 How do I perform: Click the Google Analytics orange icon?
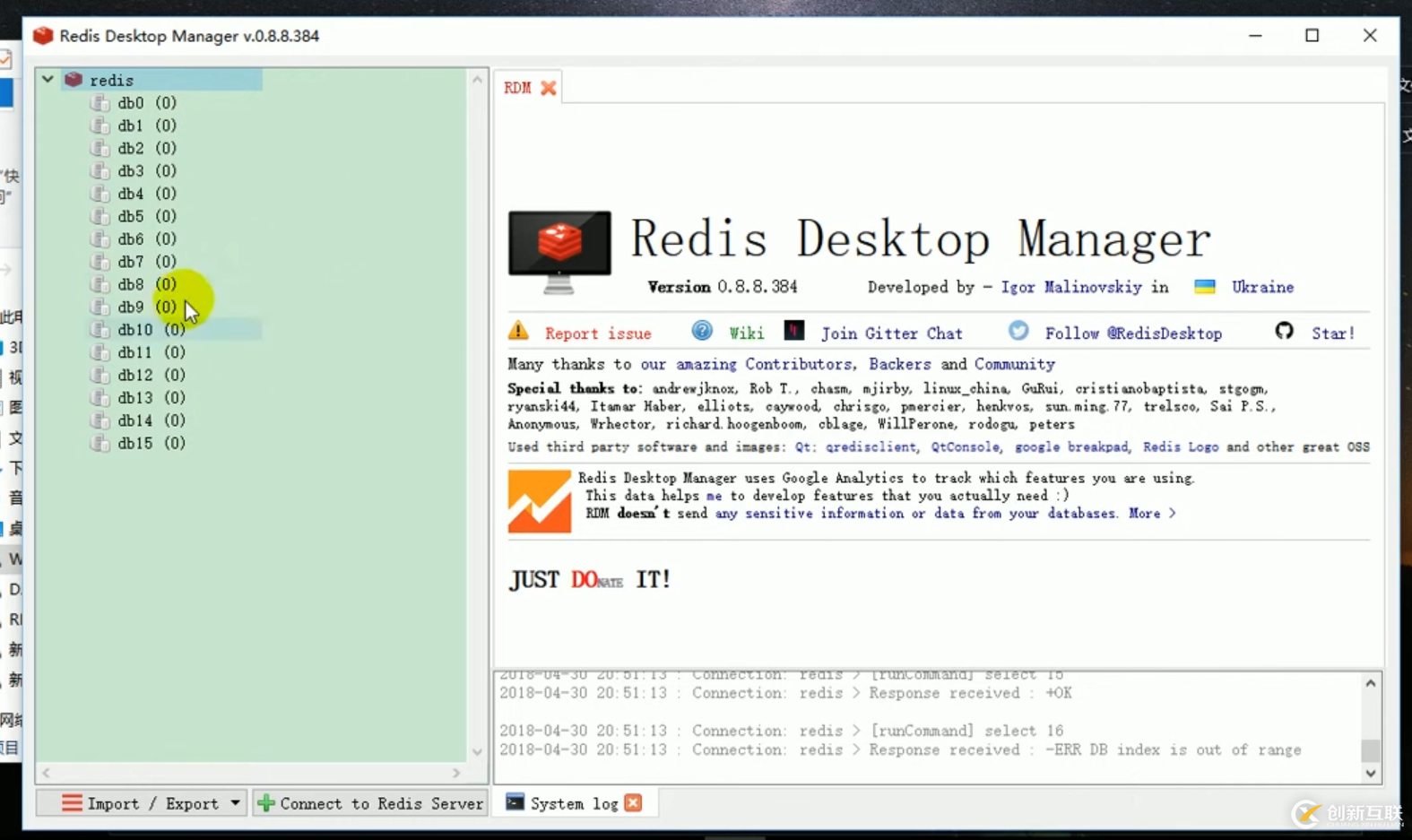tap(539, 501)
